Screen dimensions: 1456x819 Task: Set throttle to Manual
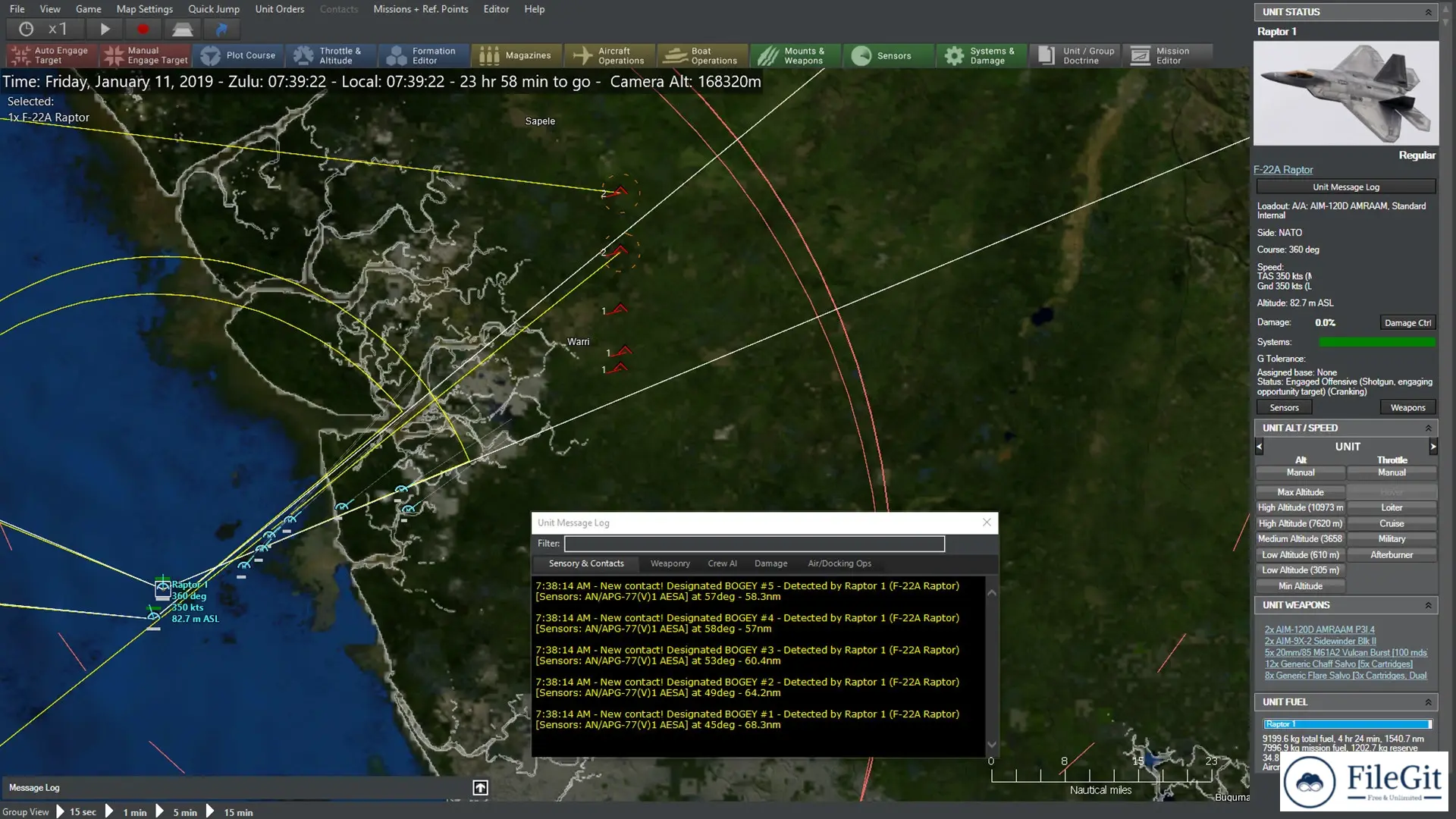tap(1392, 472)
